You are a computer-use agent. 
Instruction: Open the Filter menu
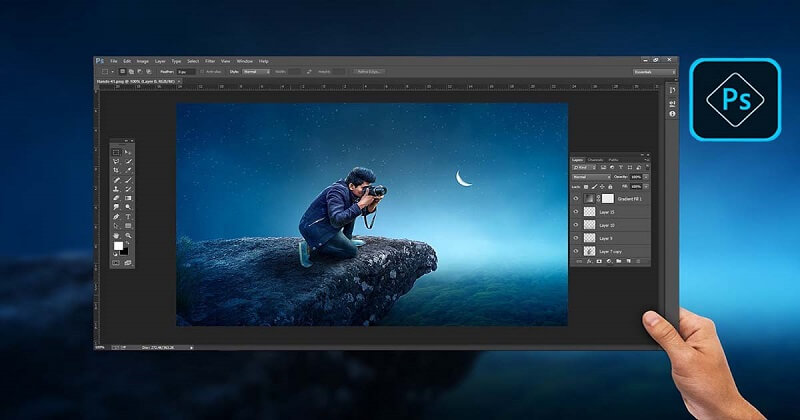pyautogui.click(x=210, y=61)
